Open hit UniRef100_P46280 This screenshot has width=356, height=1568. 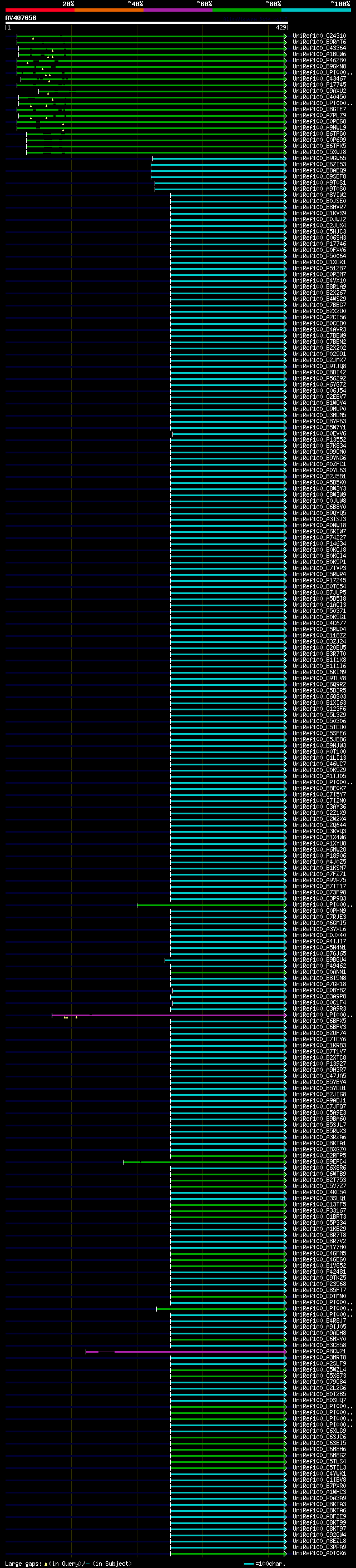[319, 60]
